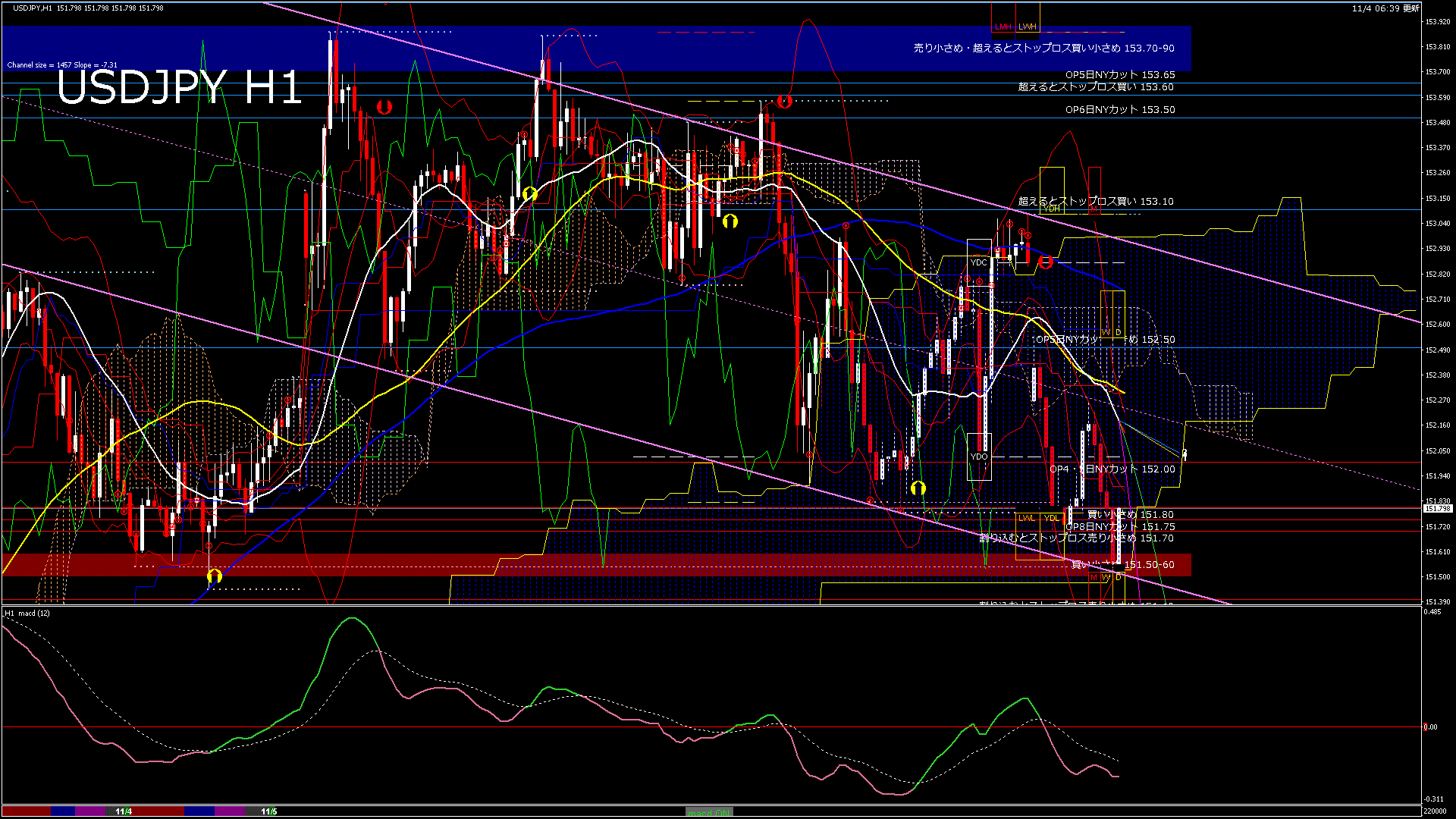Screen dimensions: 1456x819
Task: Click the red 151.50-60 buy zone rectangle
Action: point(596,565)
